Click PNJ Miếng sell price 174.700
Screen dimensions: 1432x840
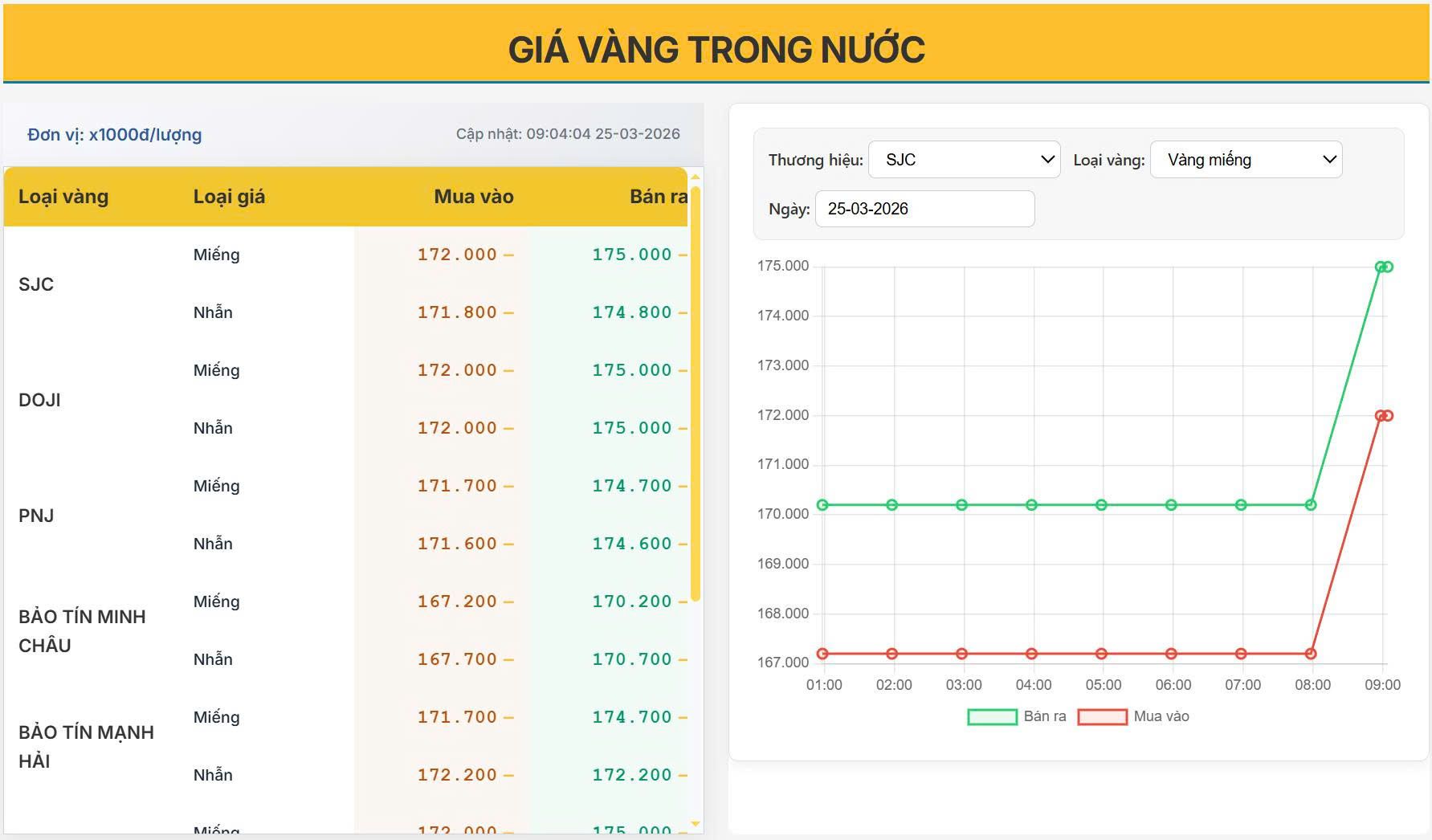point(632,486)
